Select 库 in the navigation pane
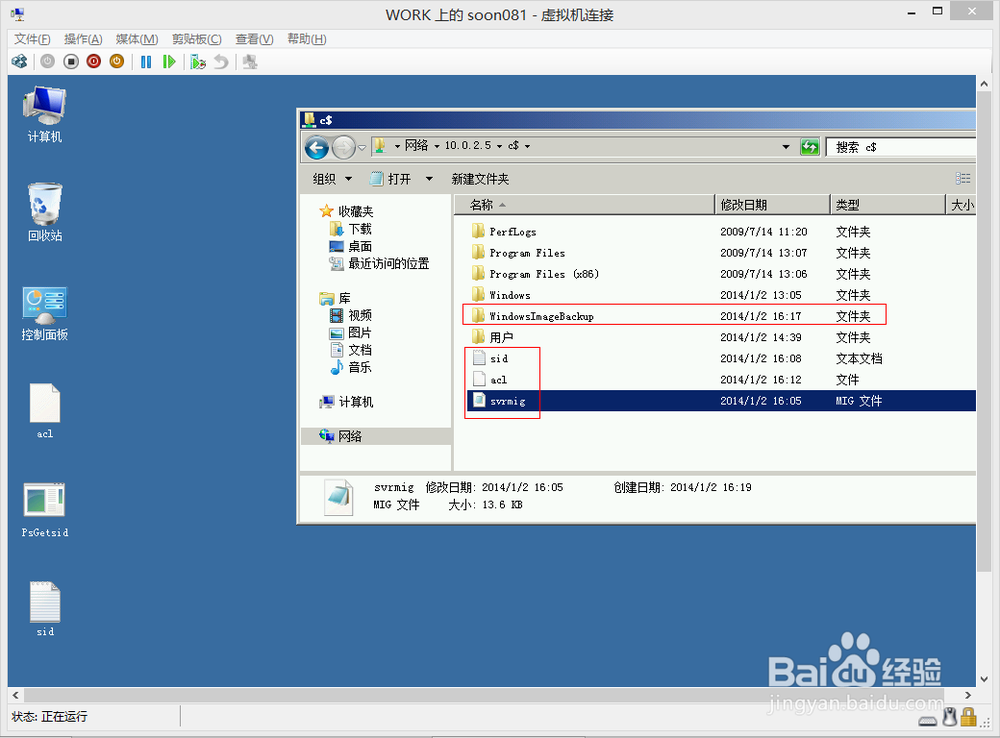Screen dimensions: 1000x738 [335, 298]
